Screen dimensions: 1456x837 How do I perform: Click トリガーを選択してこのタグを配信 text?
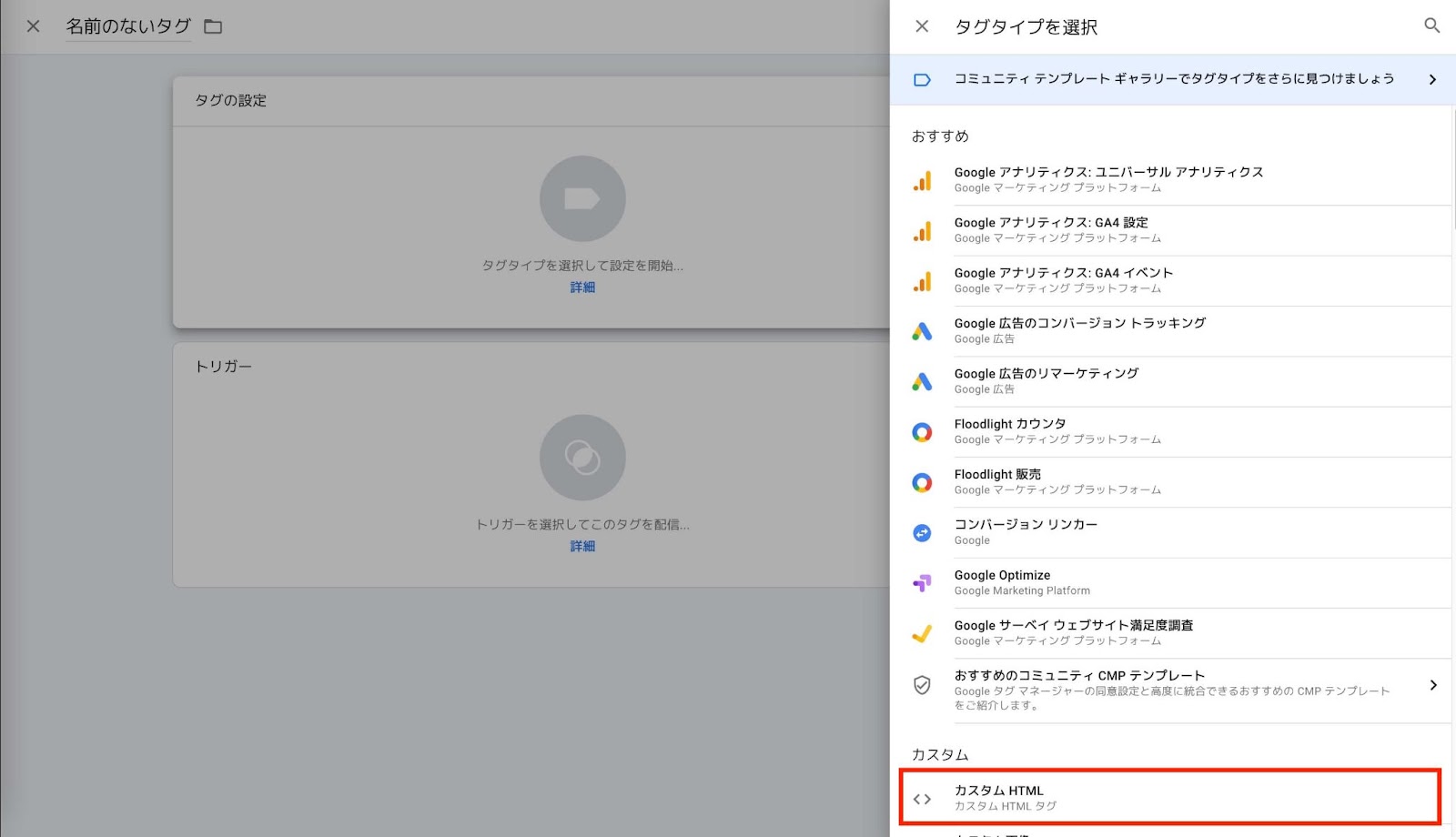click(x=582, y=525)
